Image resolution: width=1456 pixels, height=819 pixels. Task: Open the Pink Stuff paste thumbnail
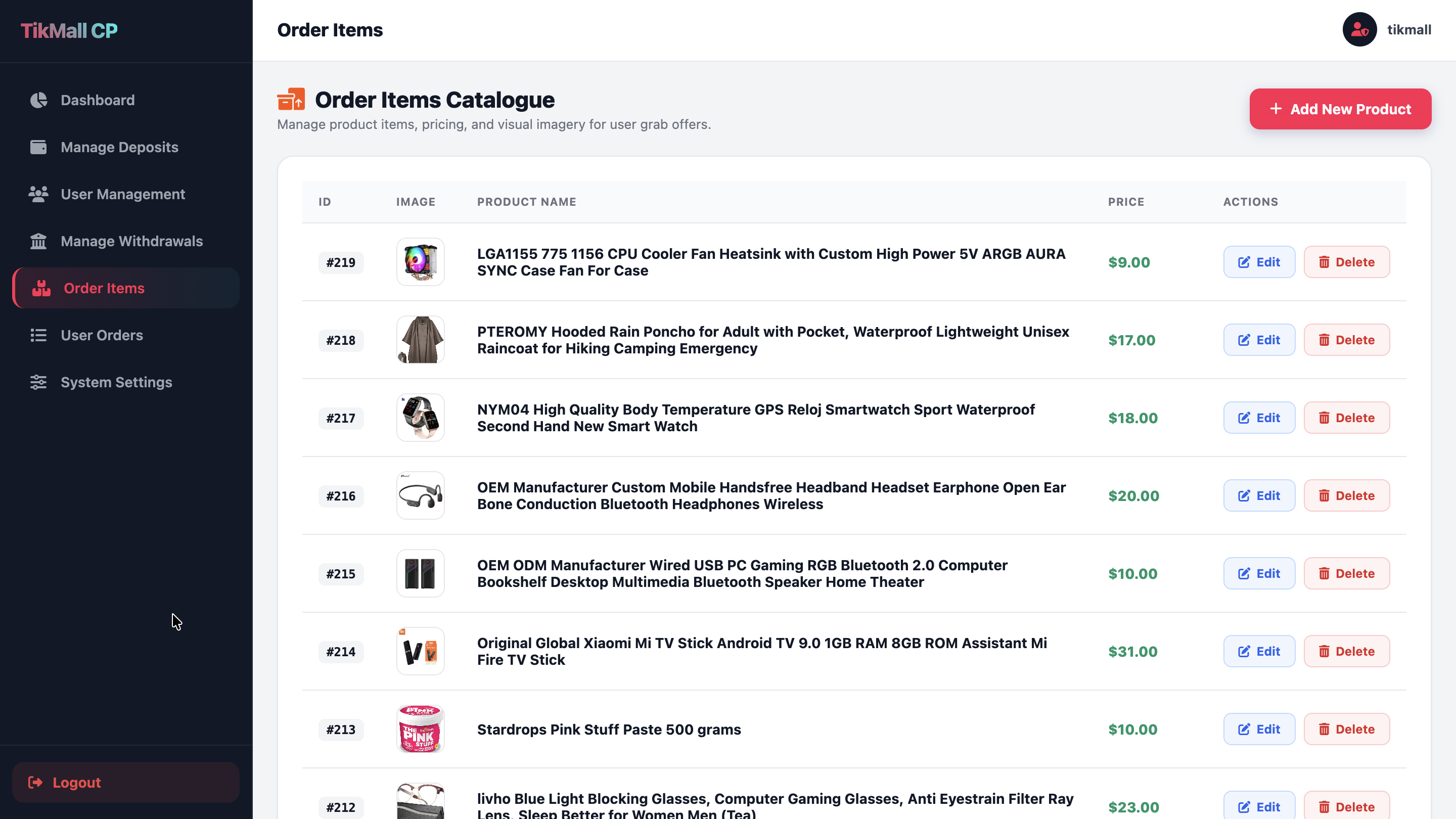coord(421,729)
